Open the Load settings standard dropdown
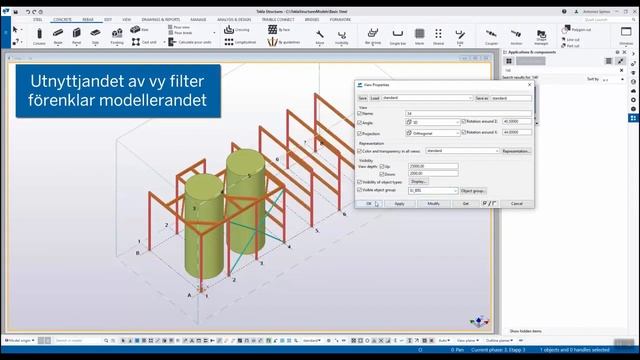The height and width of the screenshot is (360, 640). click(427, 98)
